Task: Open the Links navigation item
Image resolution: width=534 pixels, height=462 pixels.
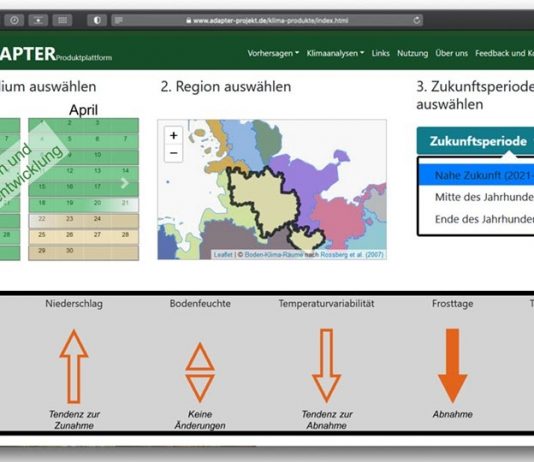Action: click(380, 53)
